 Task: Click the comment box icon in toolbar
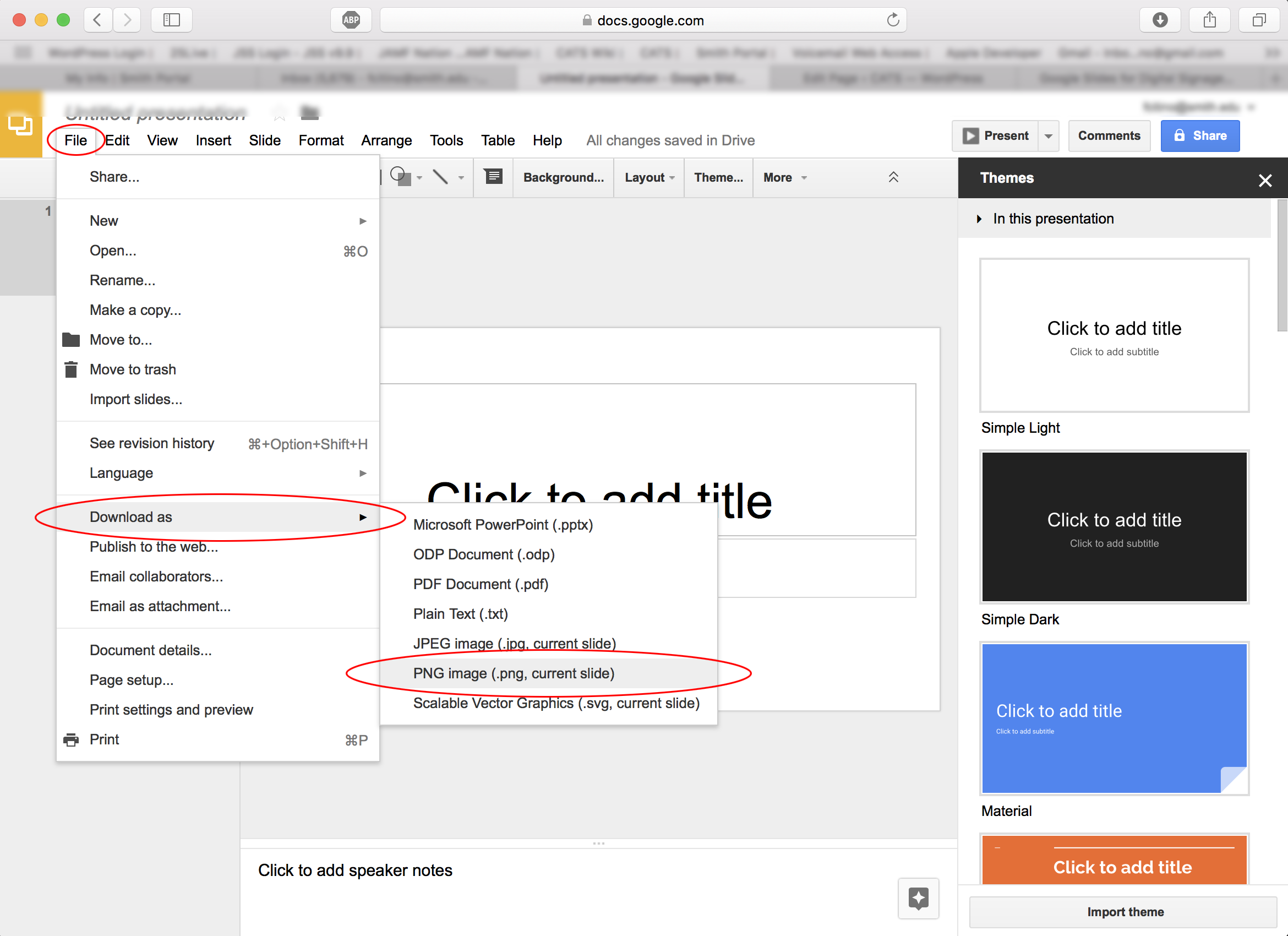(494, 177)
